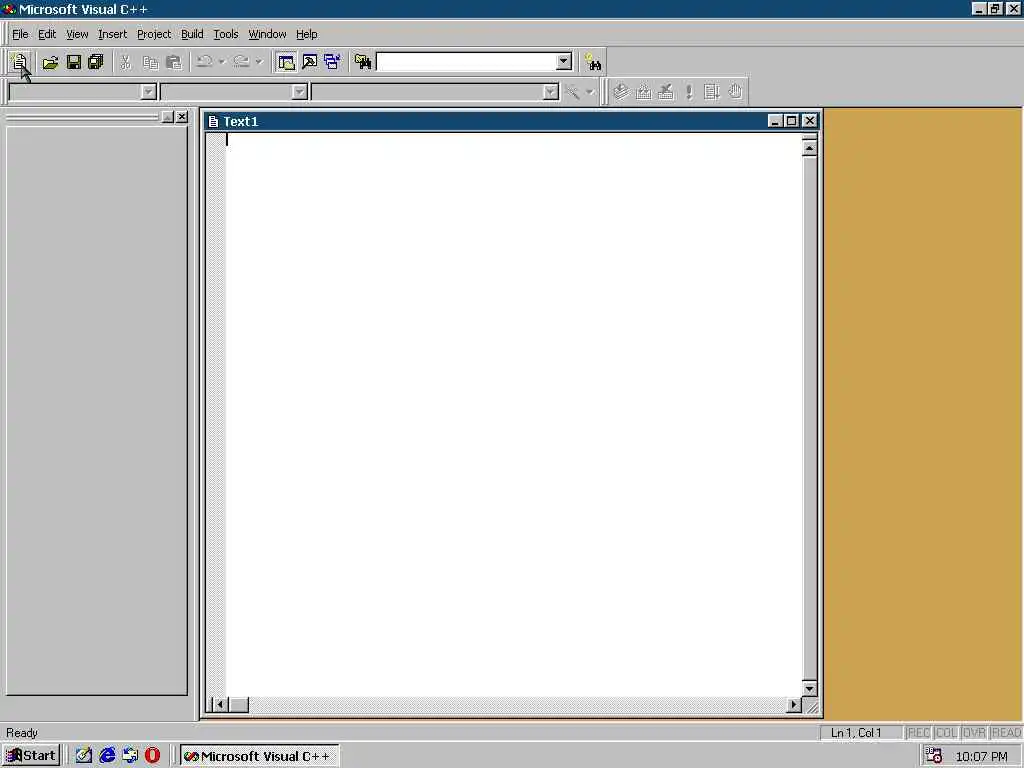Open the Project menu
1024x768 pixels.
point(154,34)
